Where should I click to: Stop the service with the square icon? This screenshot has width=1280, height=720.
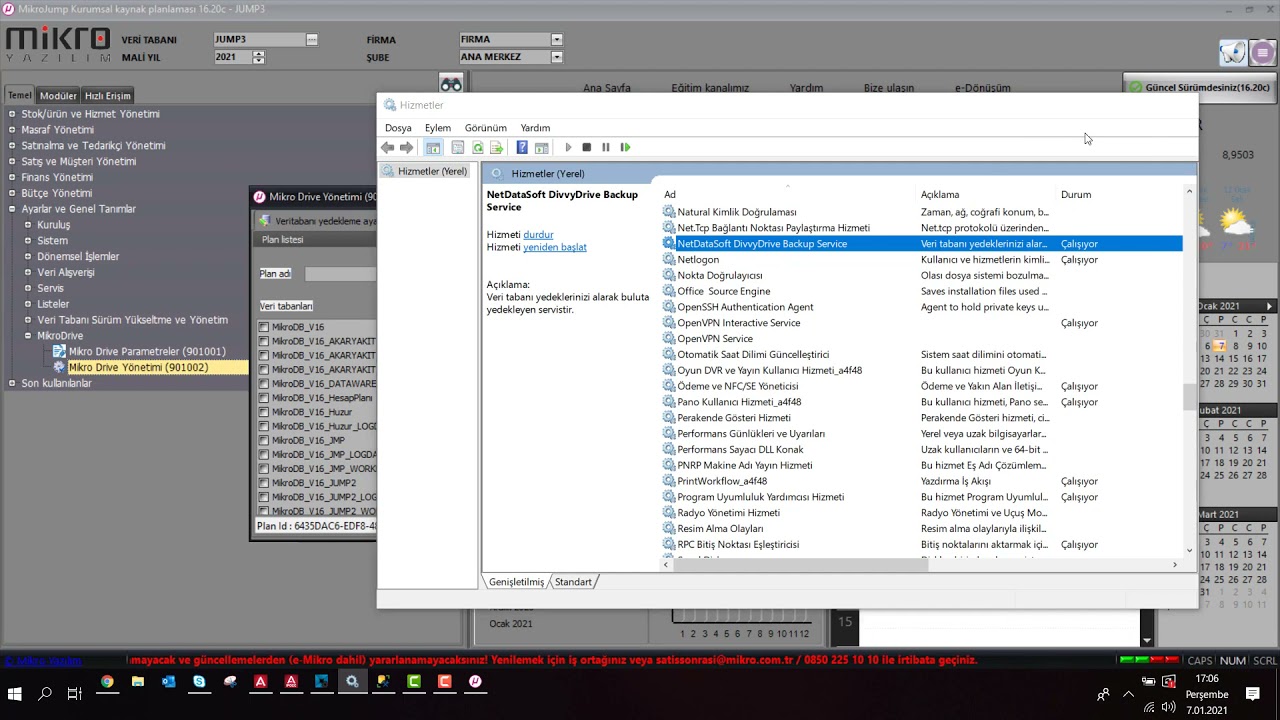point(587,147)
